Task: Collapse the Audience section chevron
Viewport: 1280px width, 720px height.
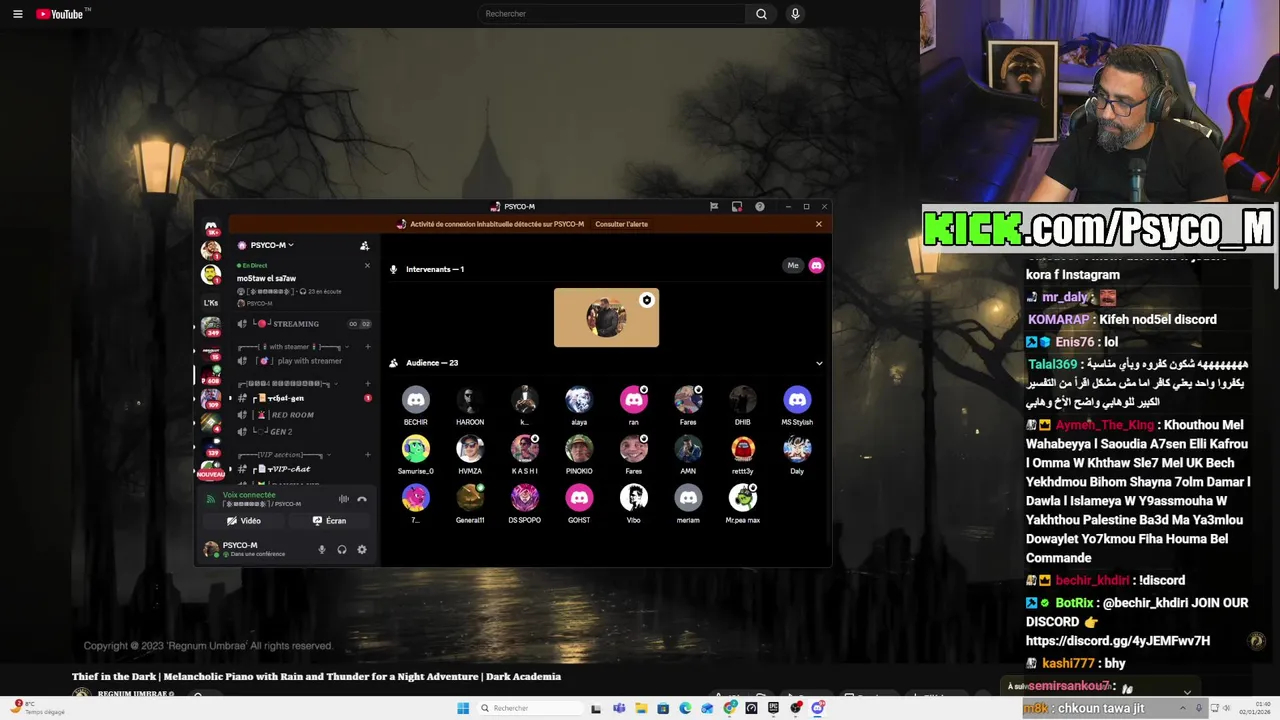Action: (x=819, y=363)
